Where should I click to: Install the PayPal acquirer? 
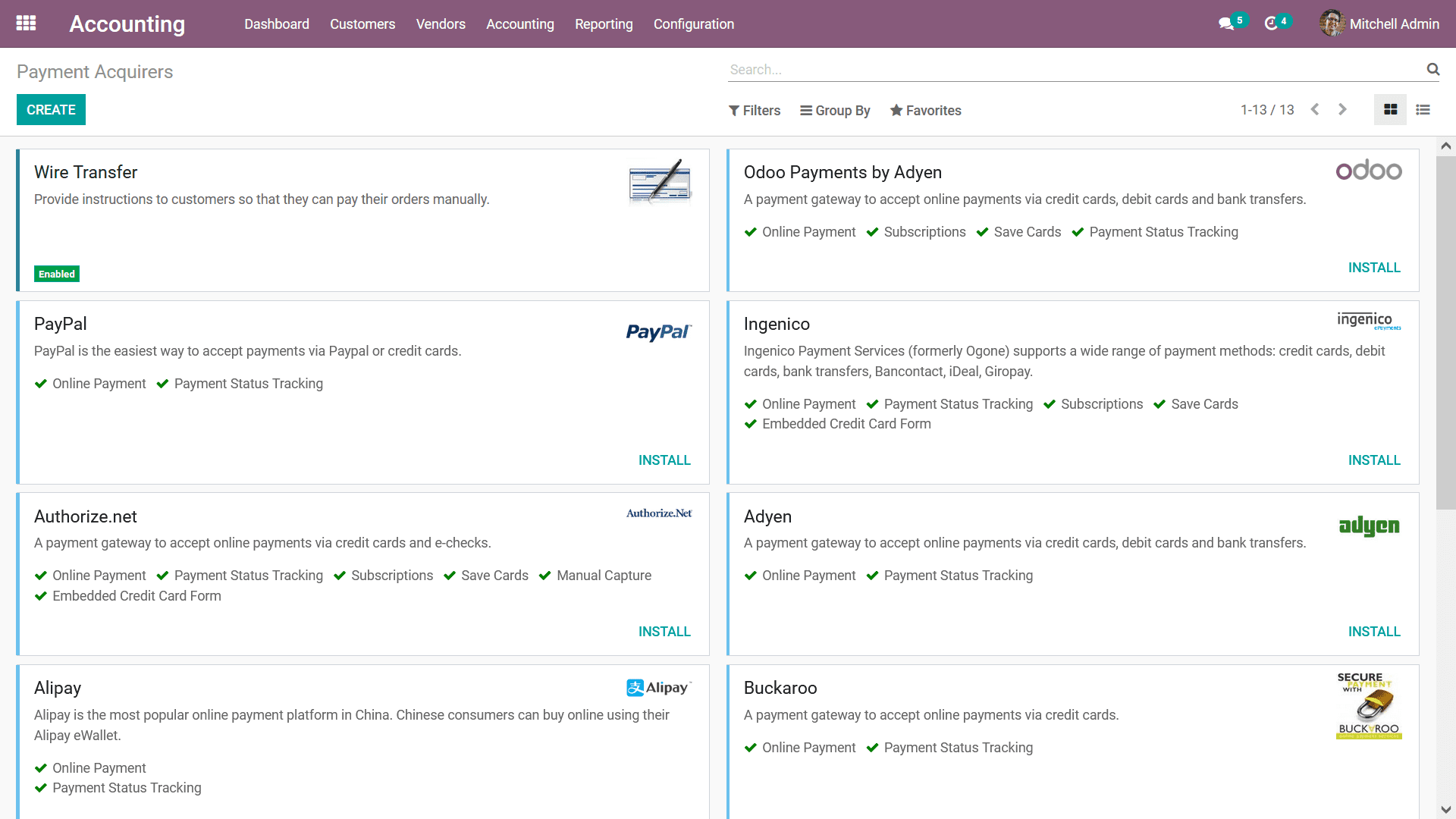coord(664,460)
